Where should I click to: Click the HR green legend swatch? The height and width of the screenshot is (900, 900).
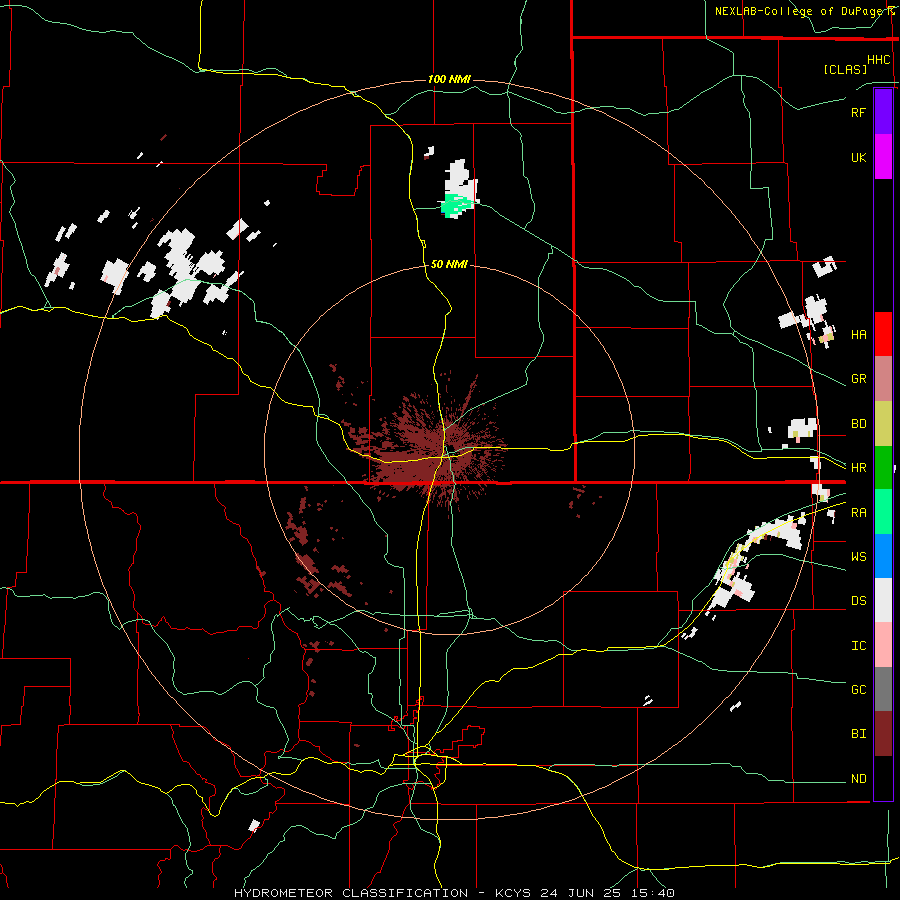(x=883, y=468)
